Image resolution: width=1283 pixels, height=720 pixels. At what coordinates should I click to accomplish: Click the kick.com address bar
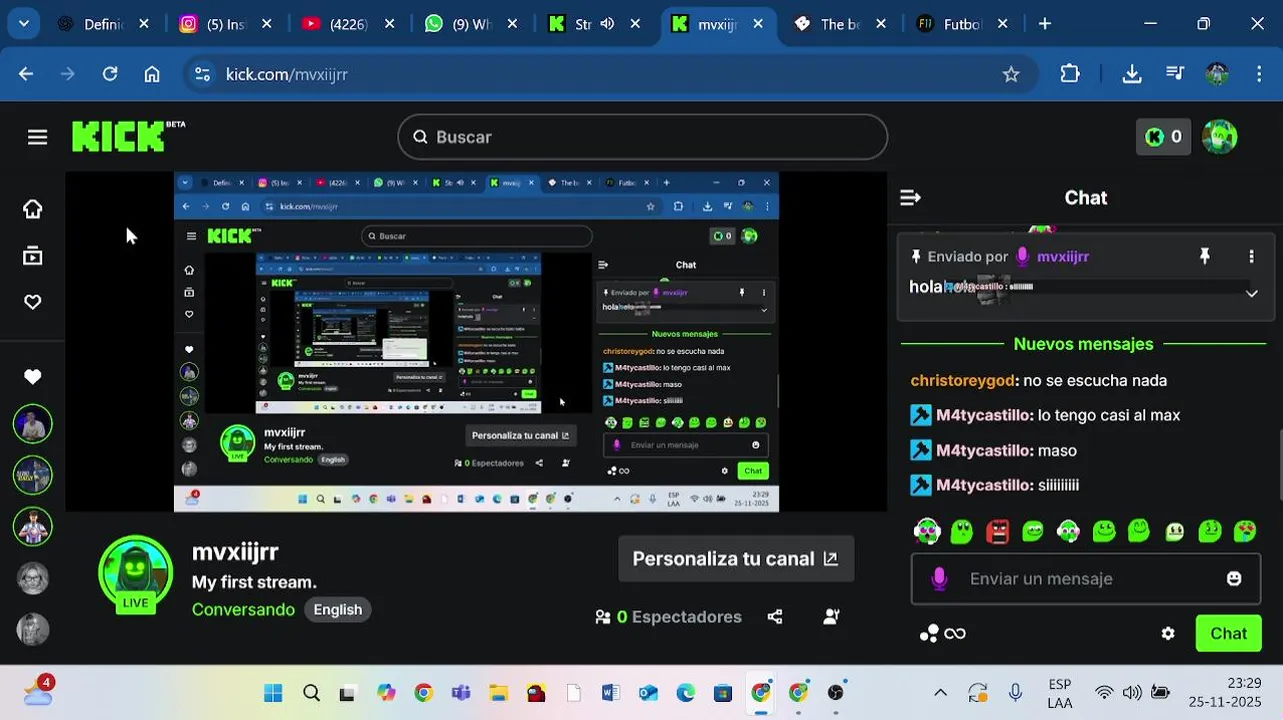point(610,74)
